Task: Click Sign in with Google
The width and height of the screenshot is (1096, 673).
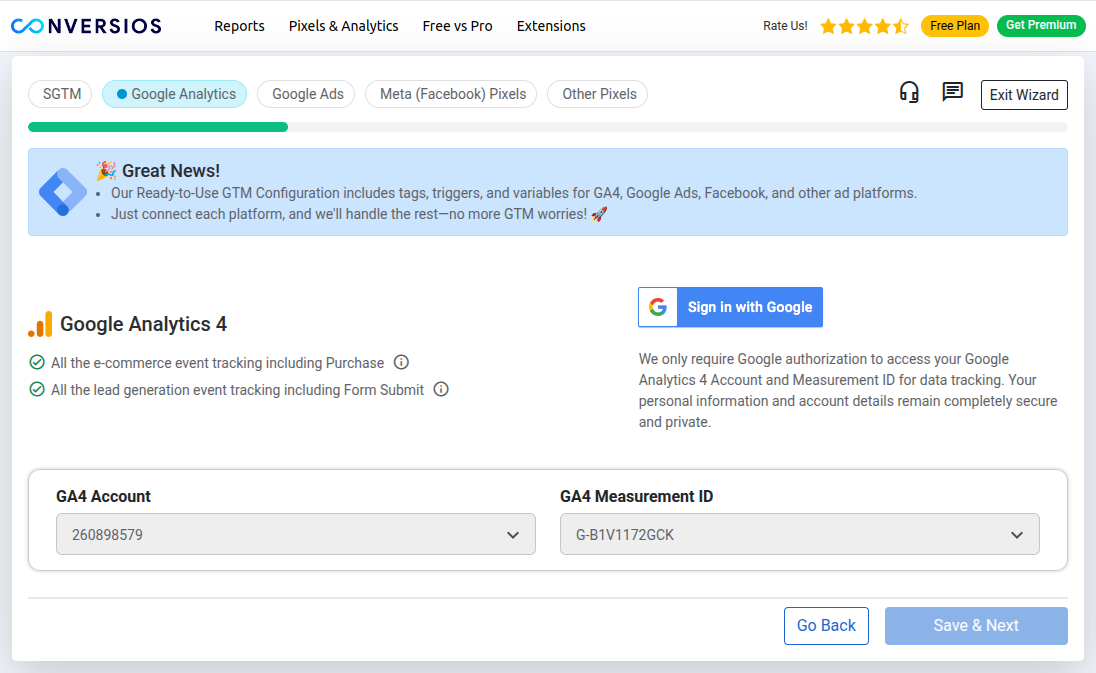Action: click(730, 307)
